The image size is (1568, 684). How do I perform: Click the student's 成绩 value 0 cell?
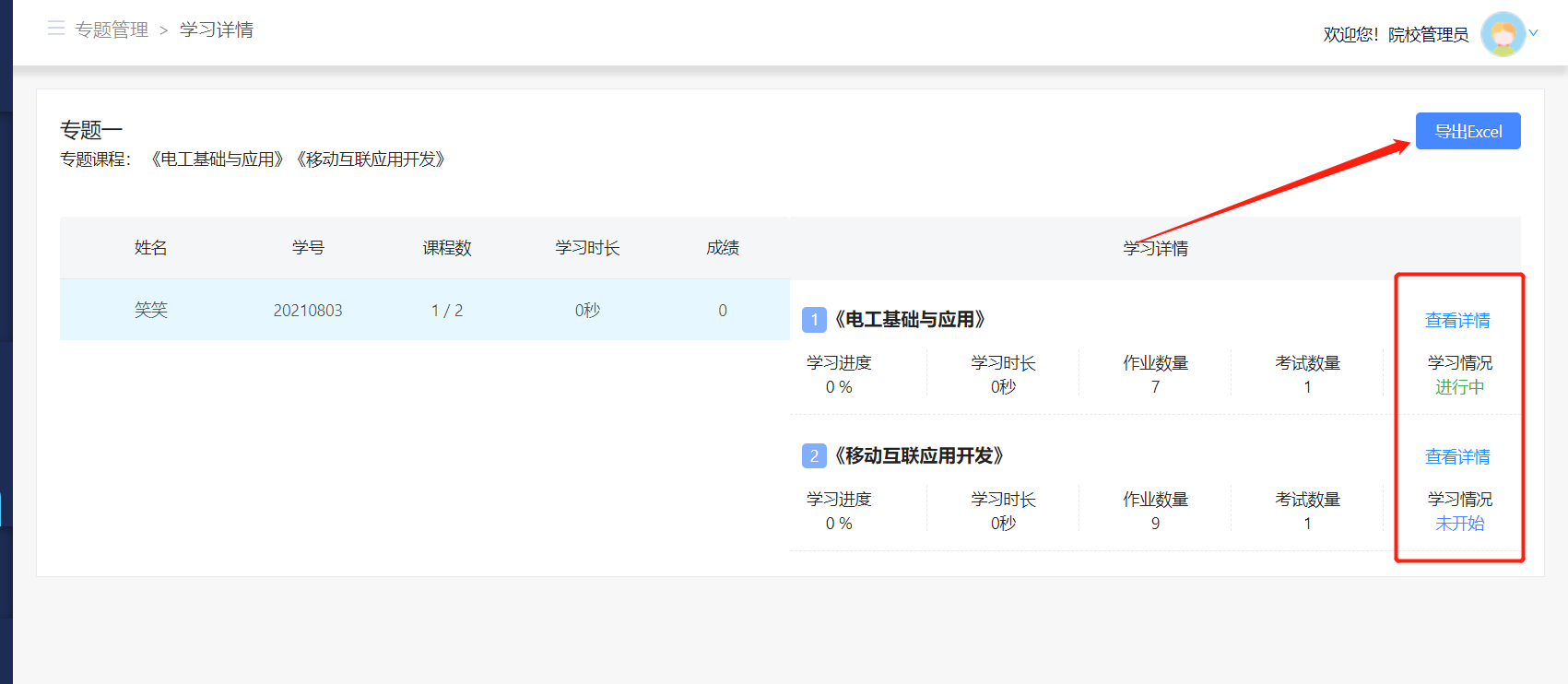[723, 311]
